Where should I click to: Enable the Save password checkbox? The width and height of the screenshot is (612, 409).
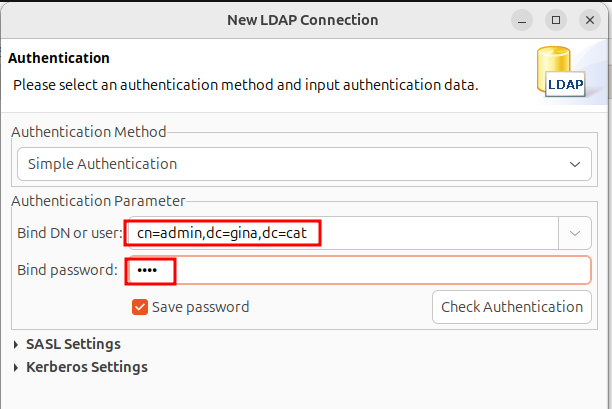[x=140, y=307]
